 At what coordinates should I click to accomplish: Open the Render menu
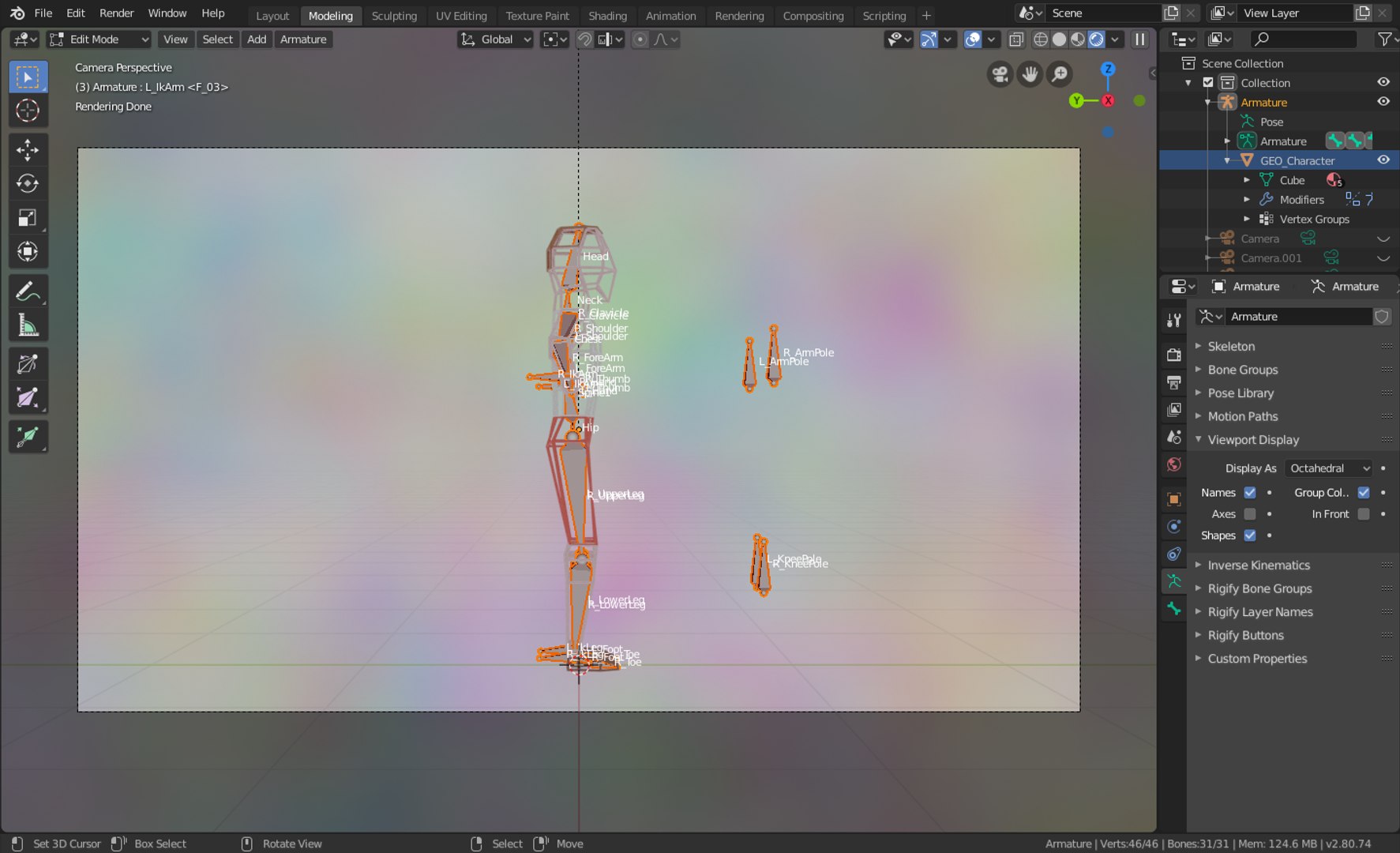116,13
